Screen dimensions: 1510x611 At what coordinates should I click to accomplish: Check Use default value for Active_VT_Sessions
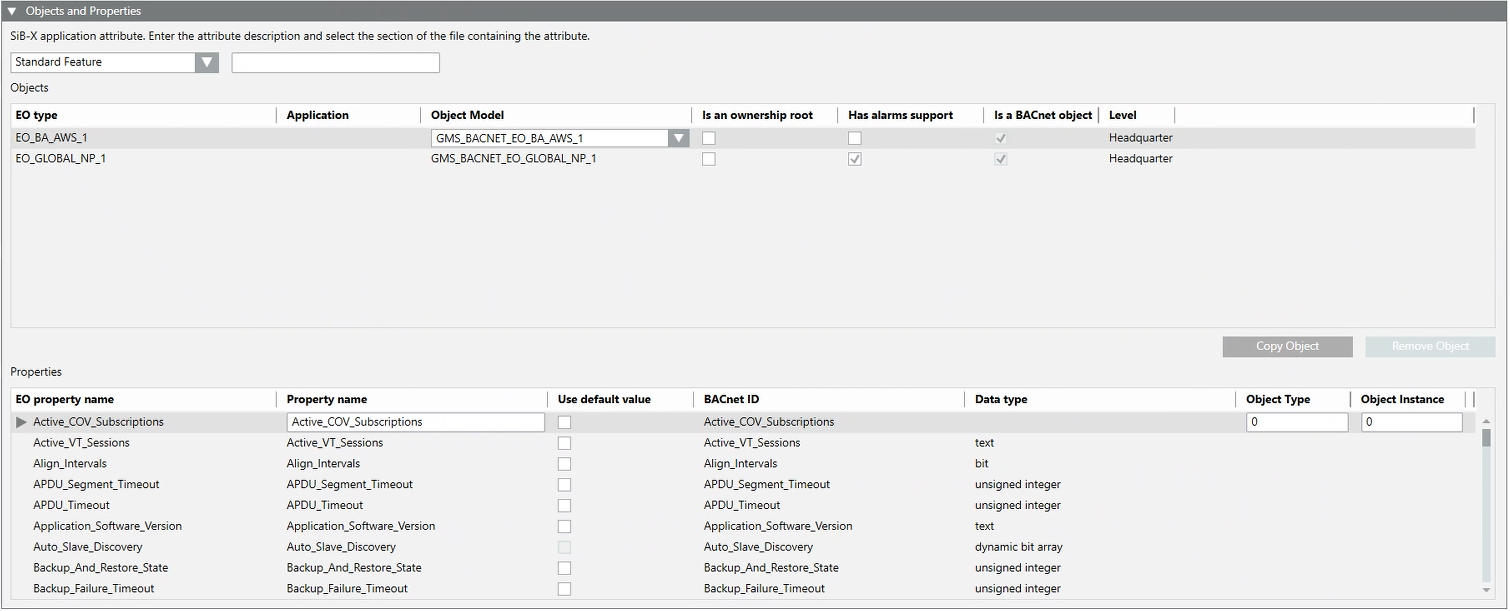[x=565, y=443]
